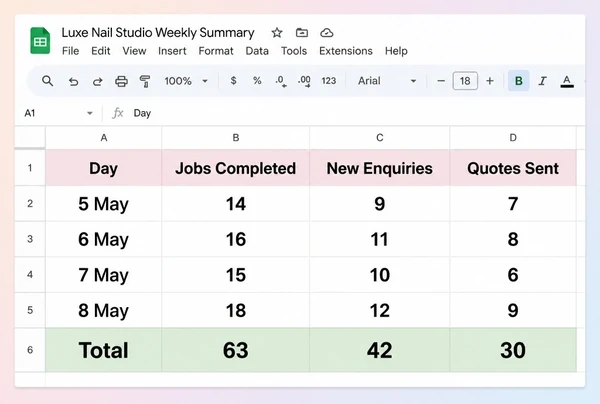Select the Total label cell

click(104, 350)
